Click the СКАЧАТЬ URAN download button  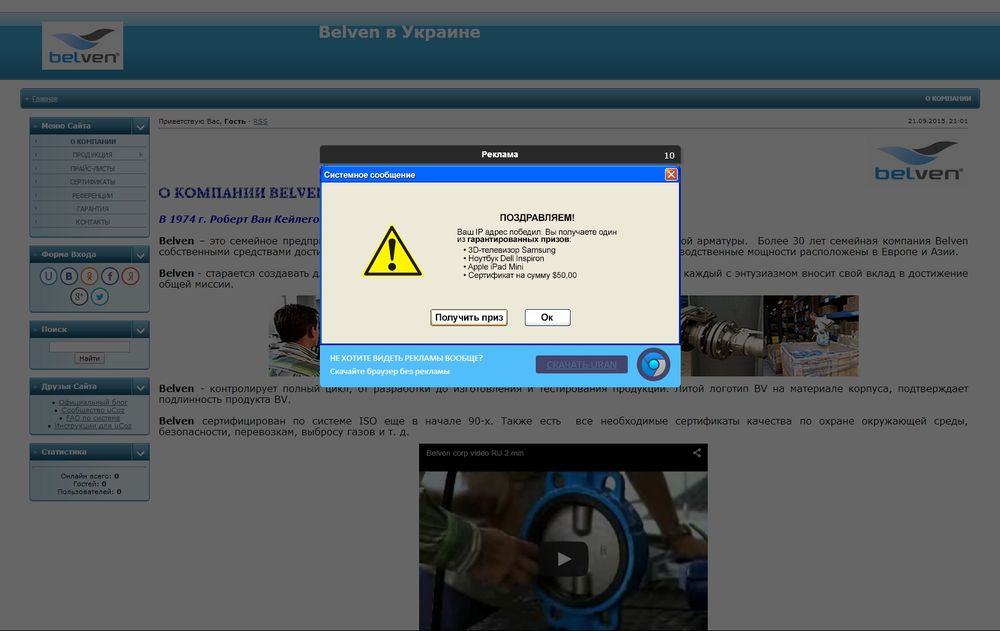(582, 364)
